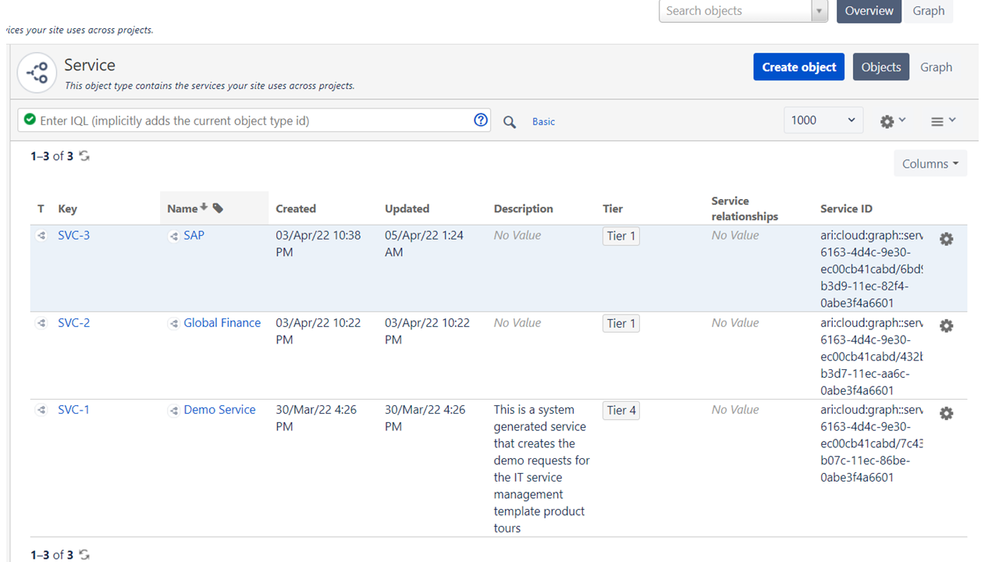Click green IQL valid check icon
Image resolution: width=999 pixels, height=562 pixels.
(x=29, y=119)
